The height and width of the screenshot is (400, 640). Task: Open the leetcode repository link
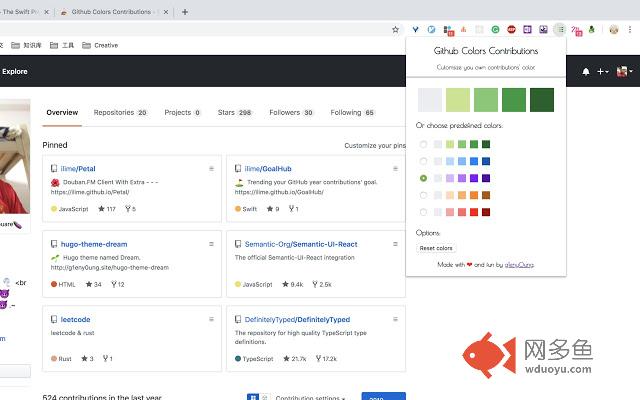tap(76, 319)
